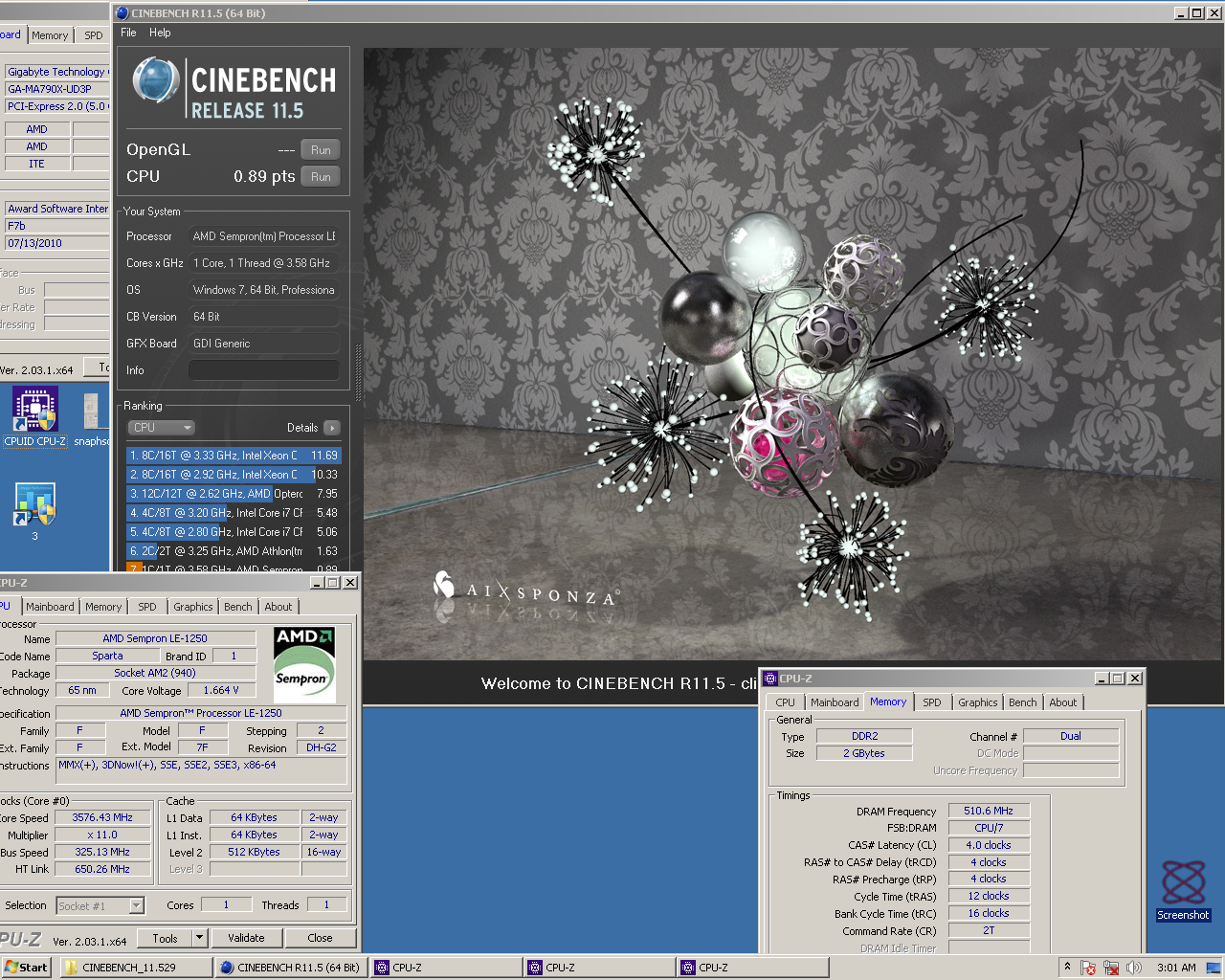Click the AMD Sempron logo in CPU-Z
Image resolution: width=1225 pixels, height=980 pixels.
(304, 664)
